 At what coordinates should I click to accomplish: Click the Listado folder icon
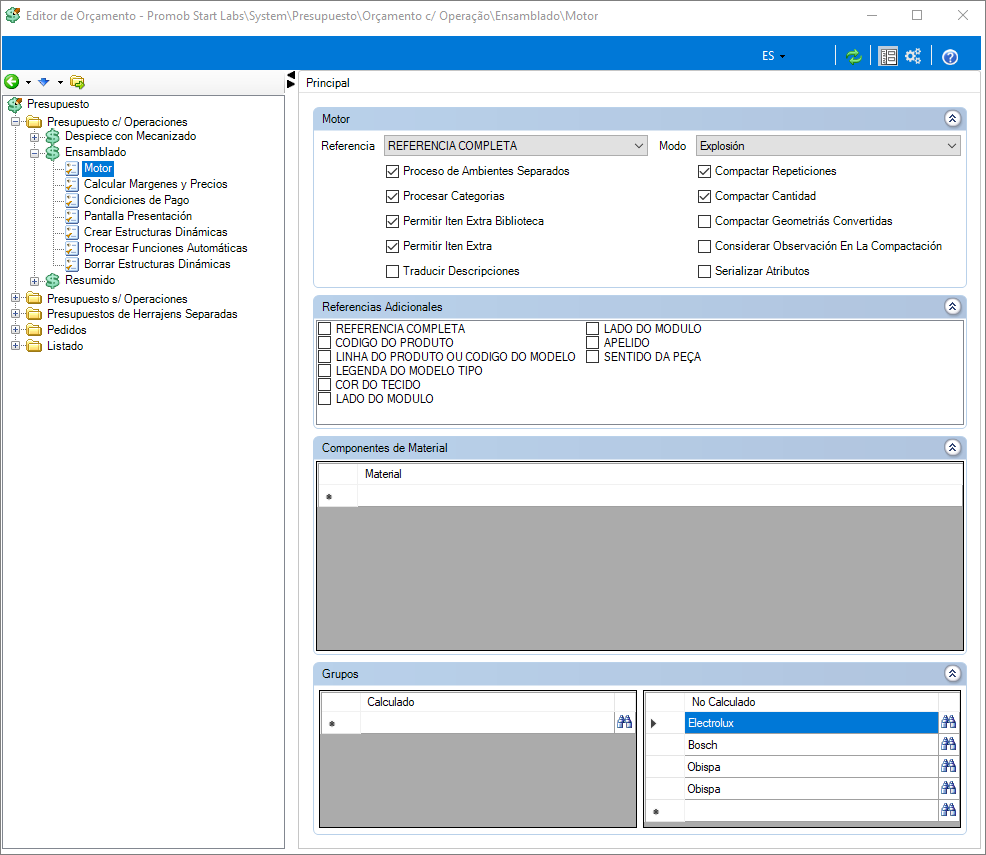click(35, 346)
